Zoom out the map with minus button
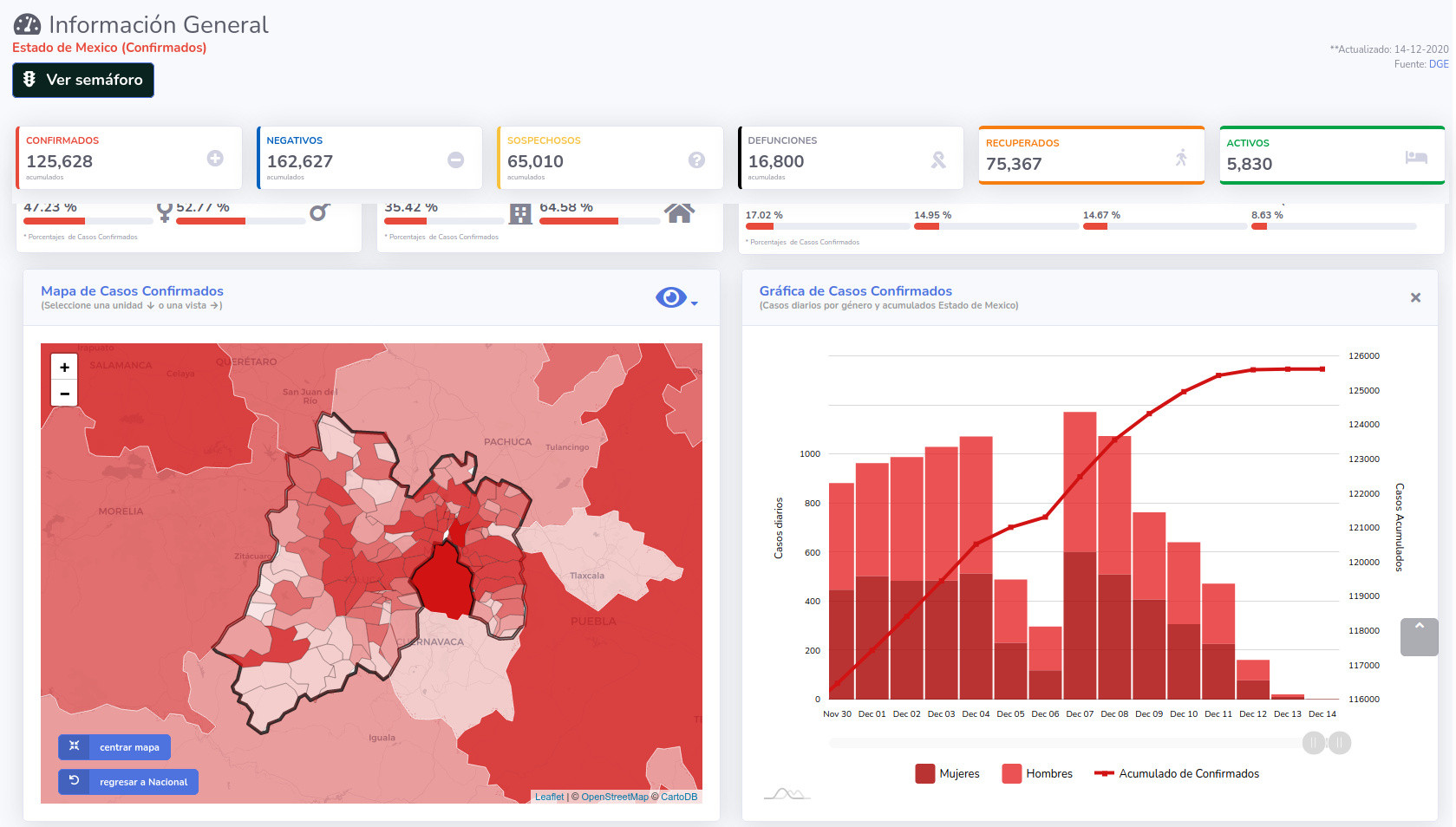Screen dimensions: 1456x827 point(64,394)
